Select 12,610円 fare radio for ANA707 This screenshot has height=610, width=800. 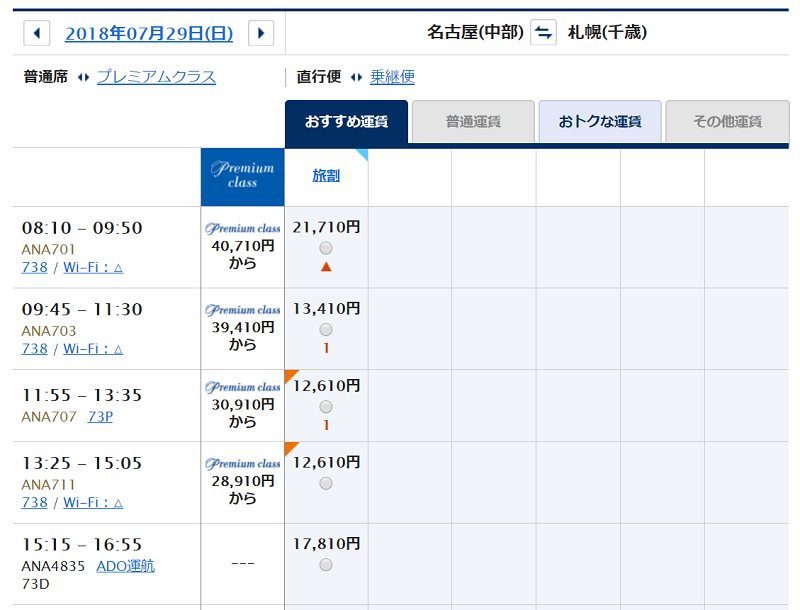pyautogui.click(x=326, y=407)
